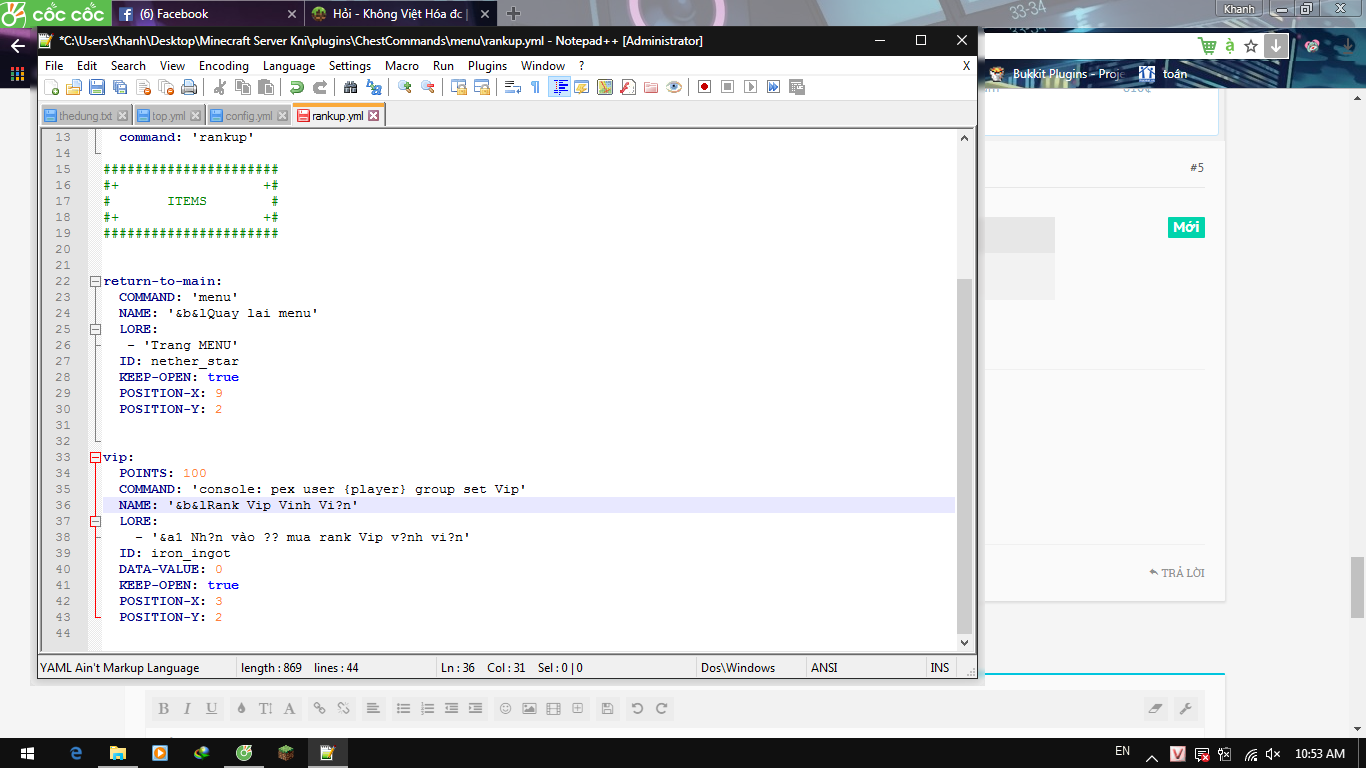Viewport: 1366px width, 768px height.
Task: Toggle Show All Characters pilcrow icon
Action: point(535,87)
